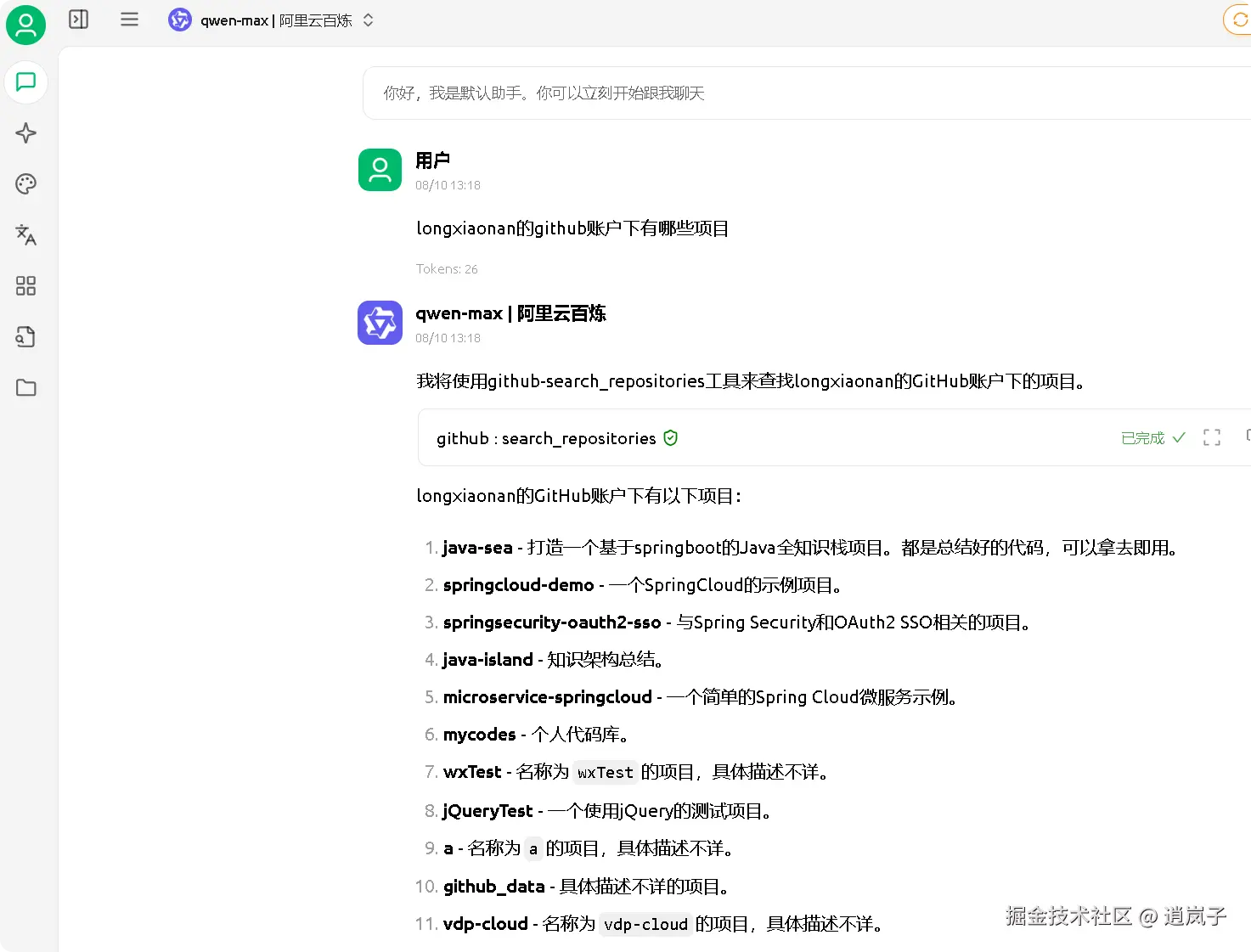Click the qwen-max assistant message avatar

click(380, 323)
